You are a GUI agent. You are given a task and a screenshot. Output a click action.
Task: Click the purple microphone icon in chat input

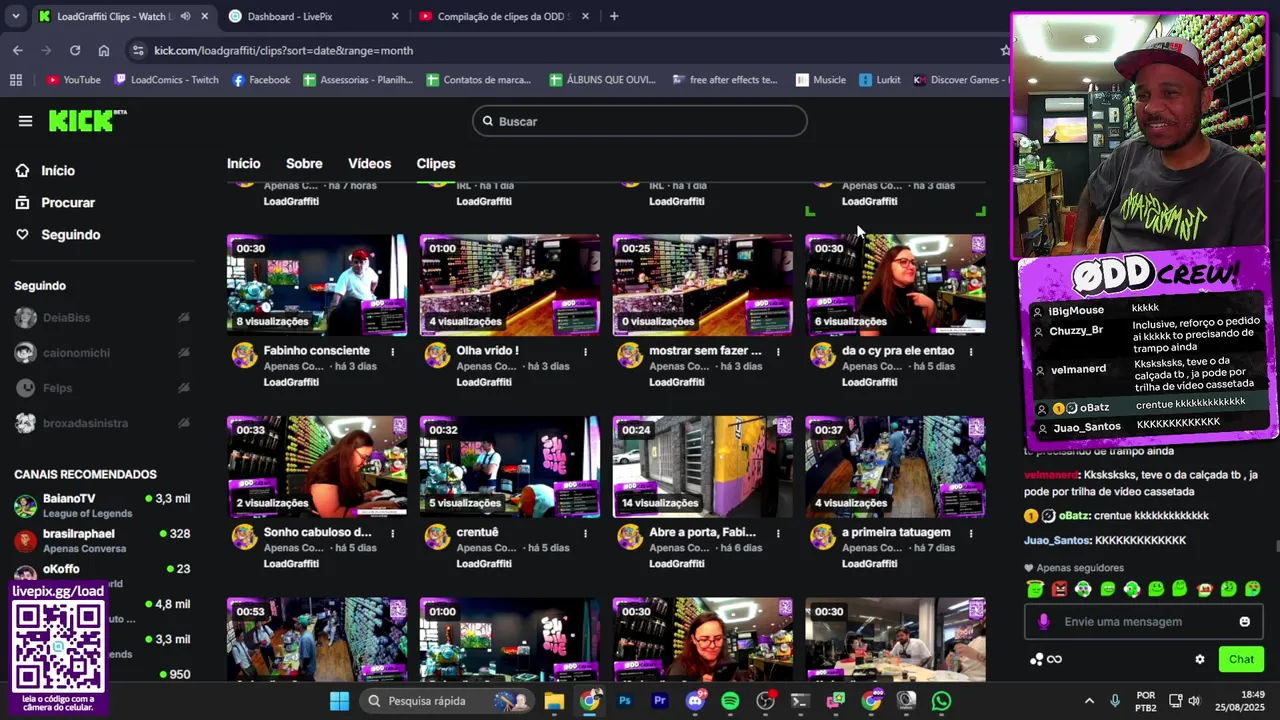1043,622
